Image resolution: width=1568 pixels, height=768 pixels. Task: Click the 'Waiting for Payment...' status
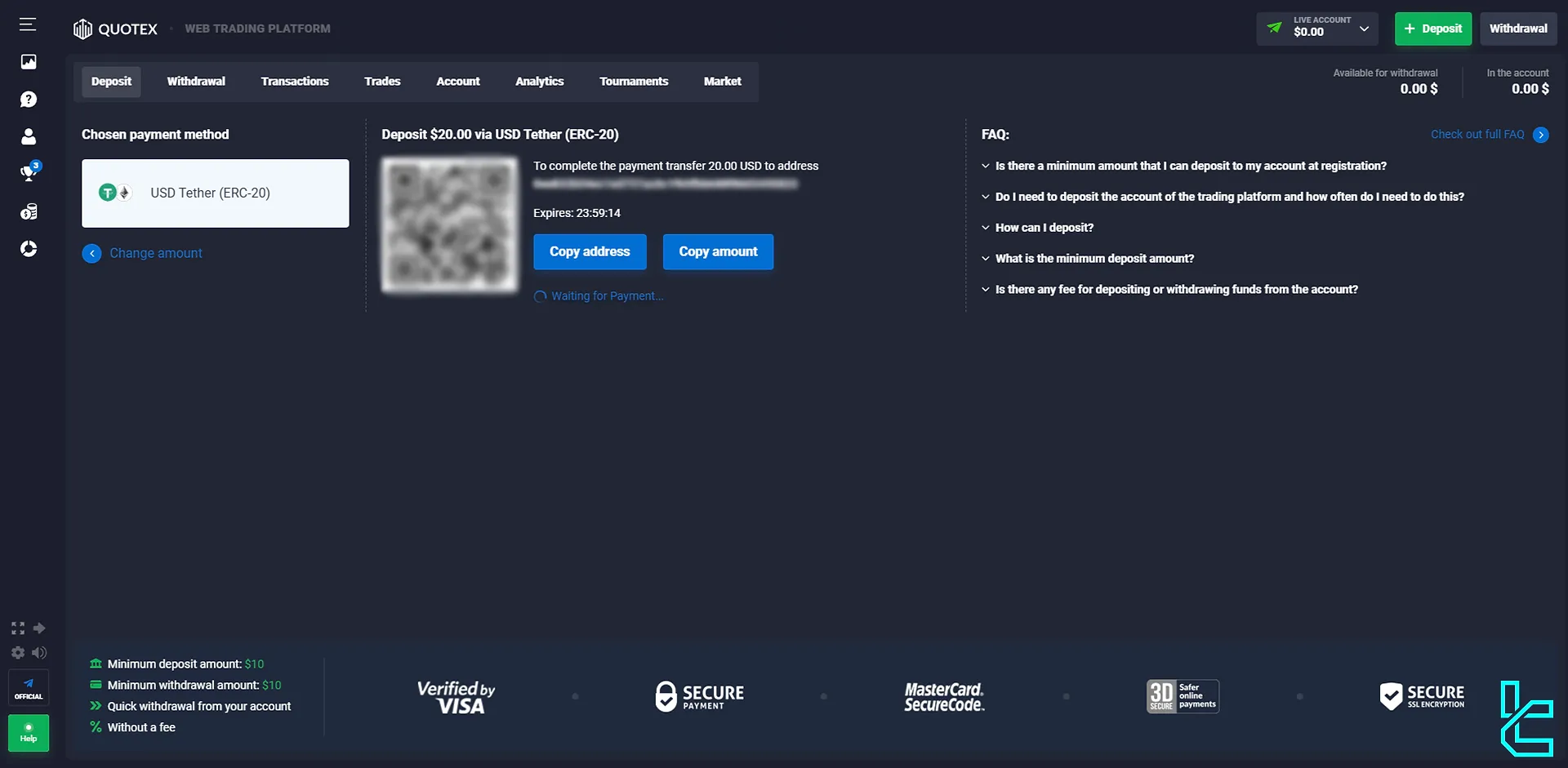click(x=599, y=296)
